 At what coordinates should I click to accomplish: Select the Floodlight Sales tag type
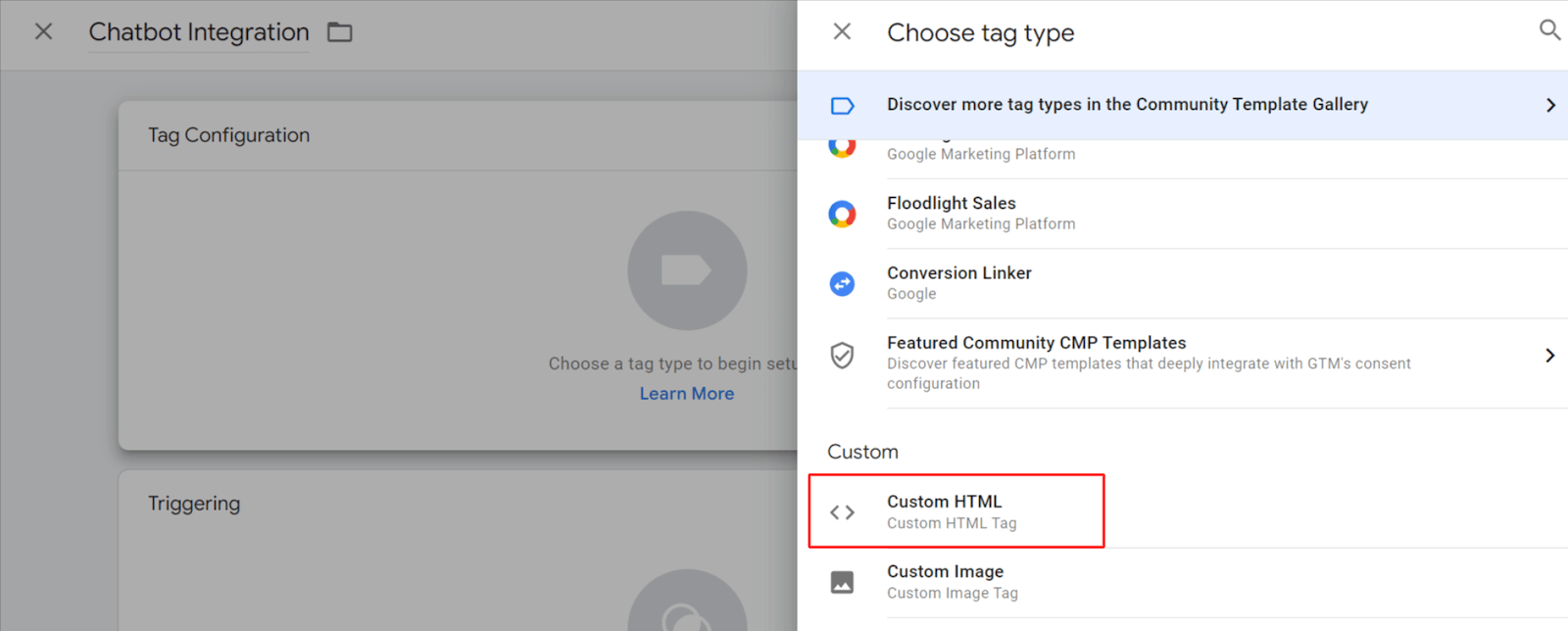pyautogui.click(x=1183, y=214)
